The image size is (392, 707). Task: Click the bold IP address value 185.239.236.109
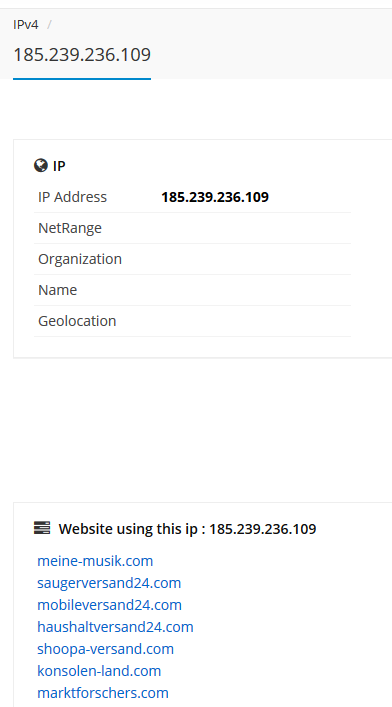215,197
